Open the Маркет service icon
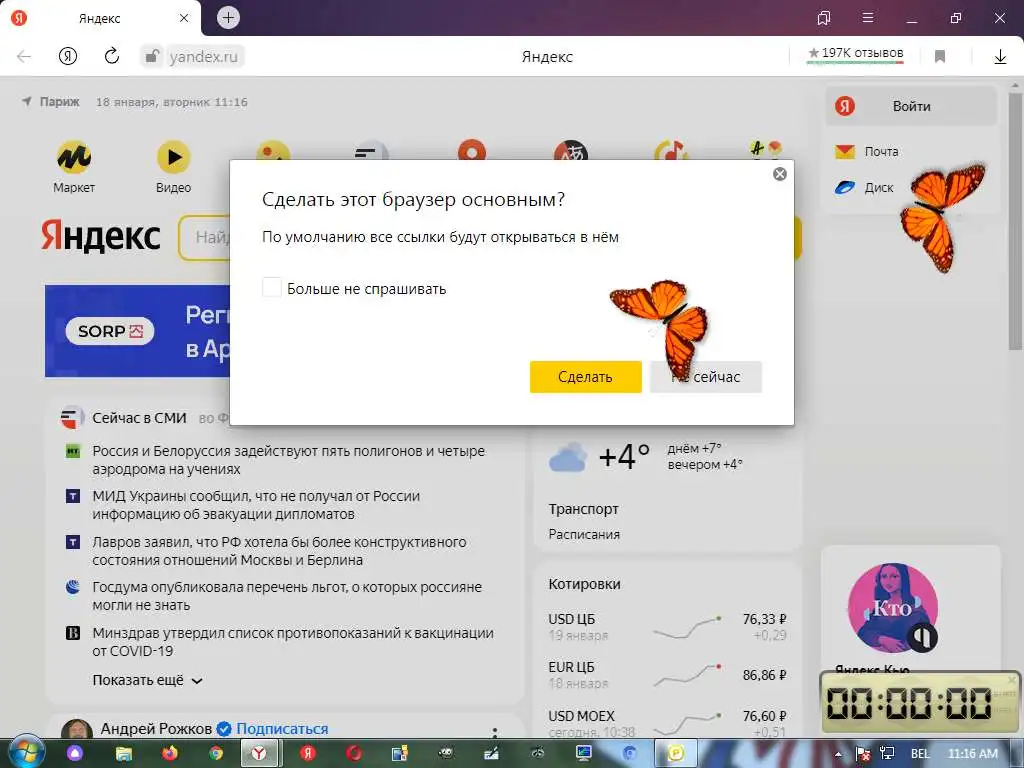 74,167
